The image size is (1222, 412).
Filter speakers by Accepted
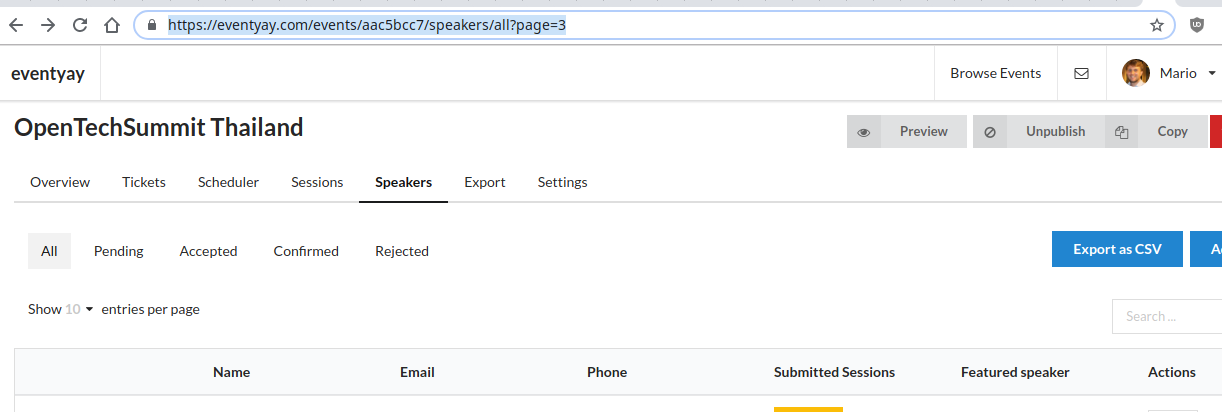pyautogui.click(x=208, y=251)
